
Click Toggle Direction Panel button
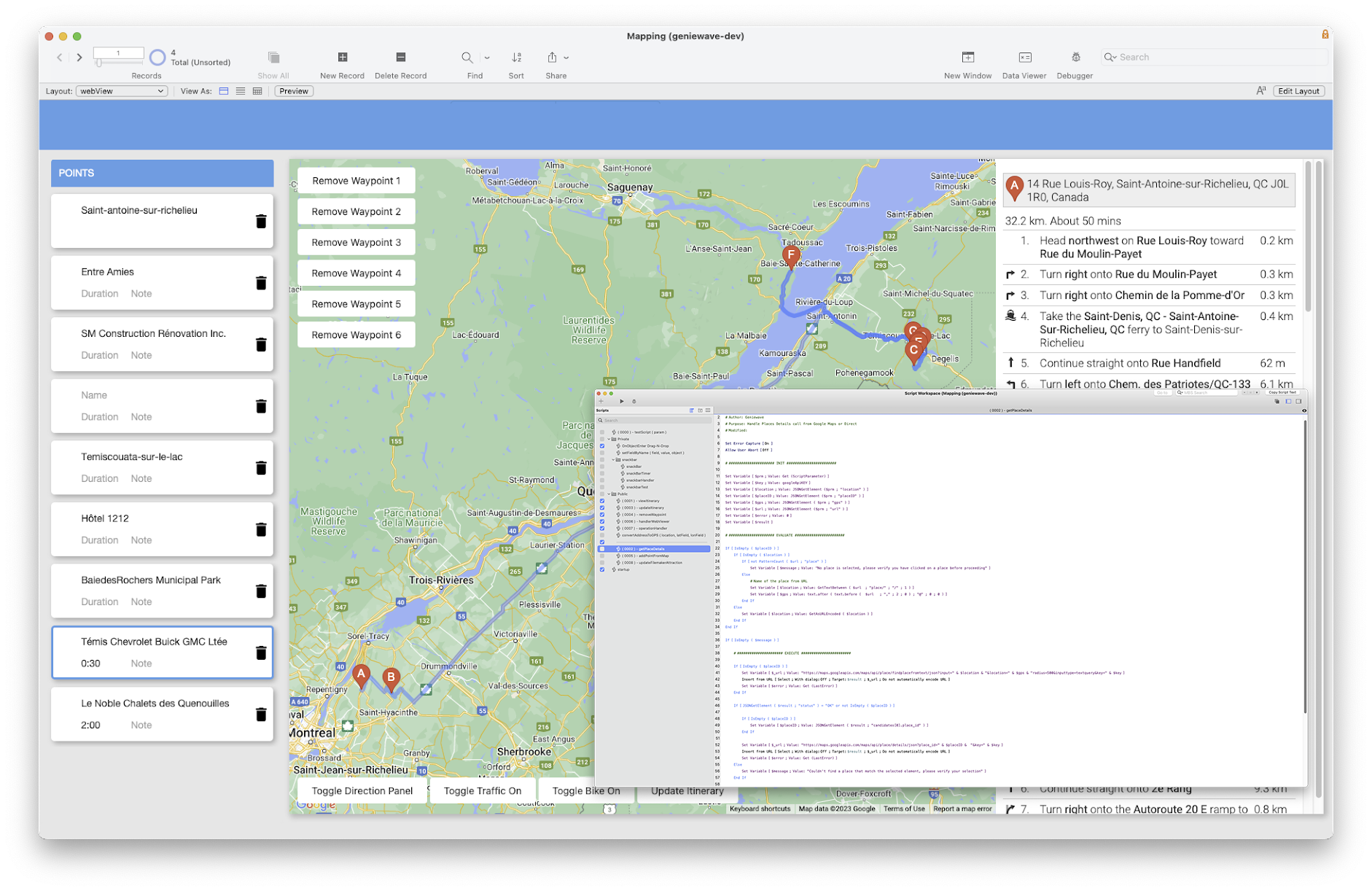pos(362,791)
